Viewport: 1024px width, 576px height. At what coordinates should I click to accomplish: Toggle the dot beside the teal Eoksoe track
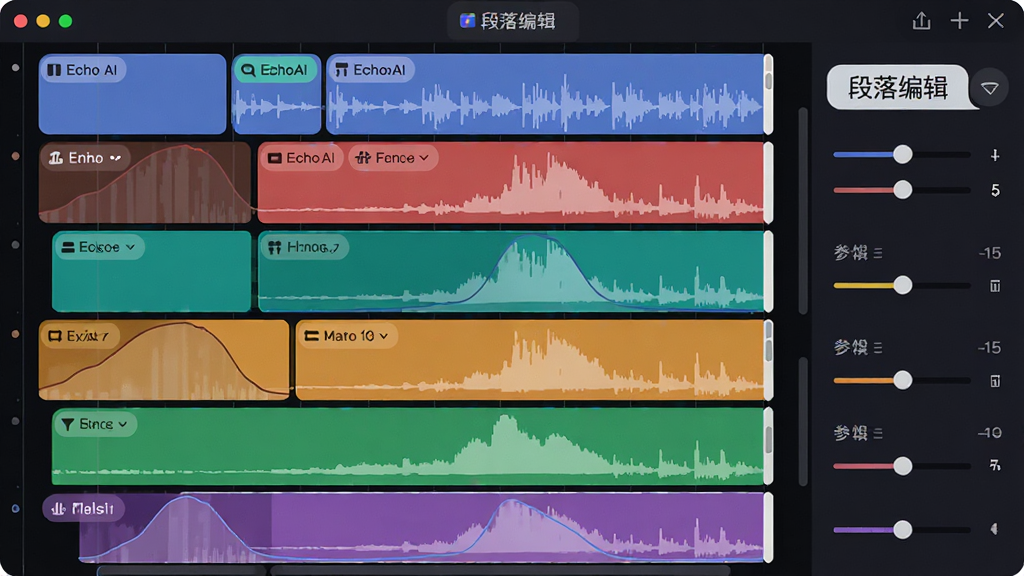(16, 245)
